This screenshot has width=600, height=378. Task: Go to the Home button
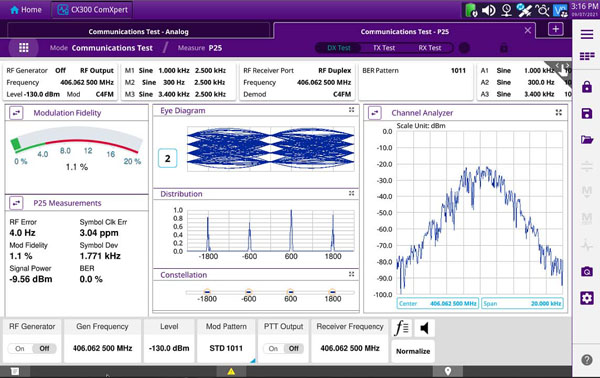26,10
